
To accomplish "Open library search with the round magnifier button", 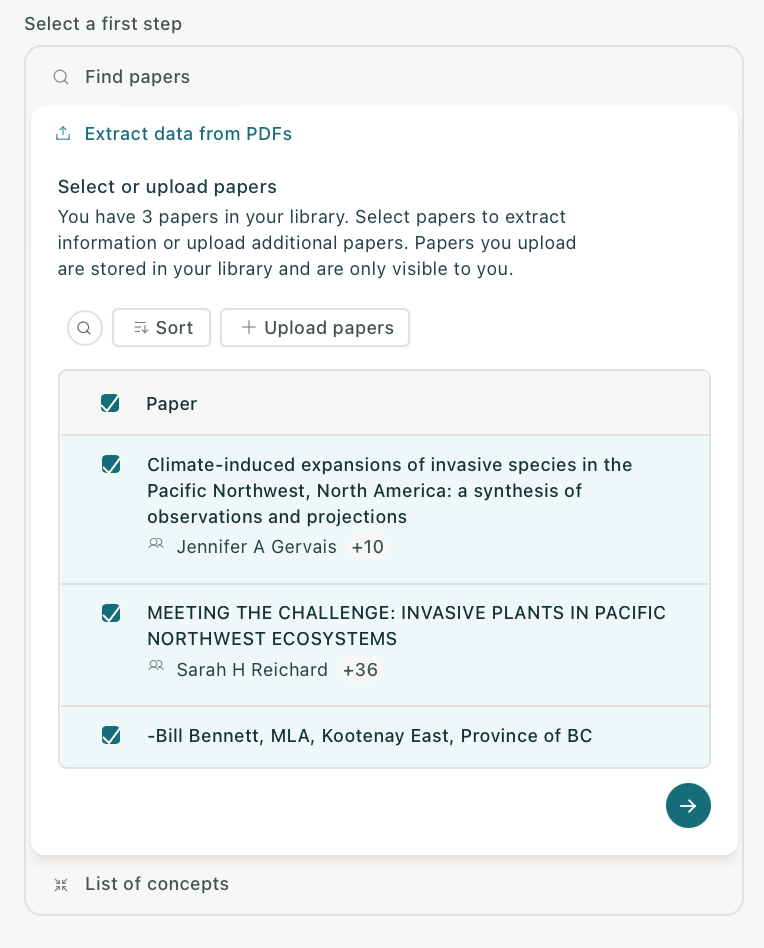I will tap(85, 327).
